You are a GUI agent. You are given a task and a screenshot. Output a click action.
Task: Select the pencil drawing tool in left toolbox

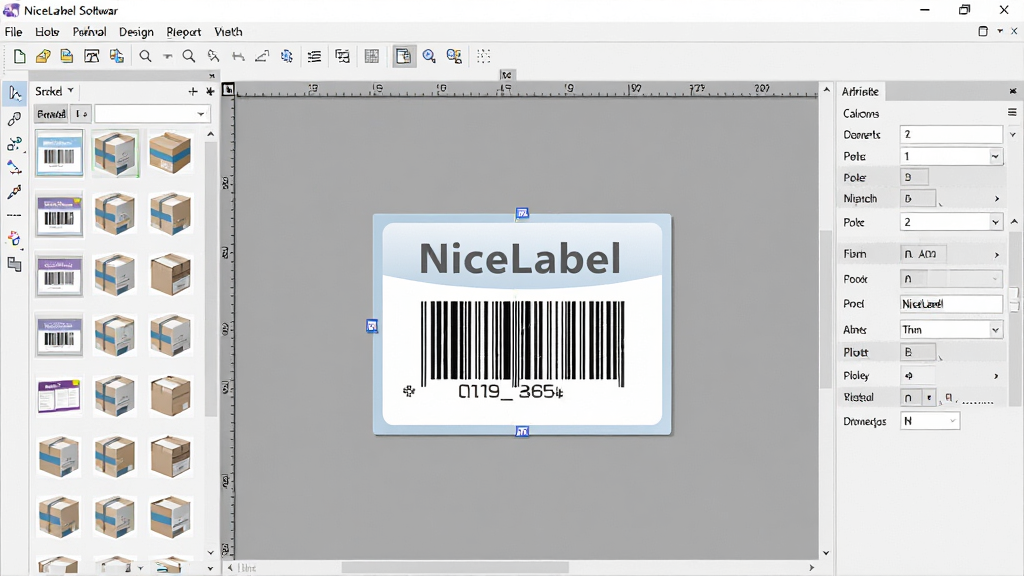(14, 192)
